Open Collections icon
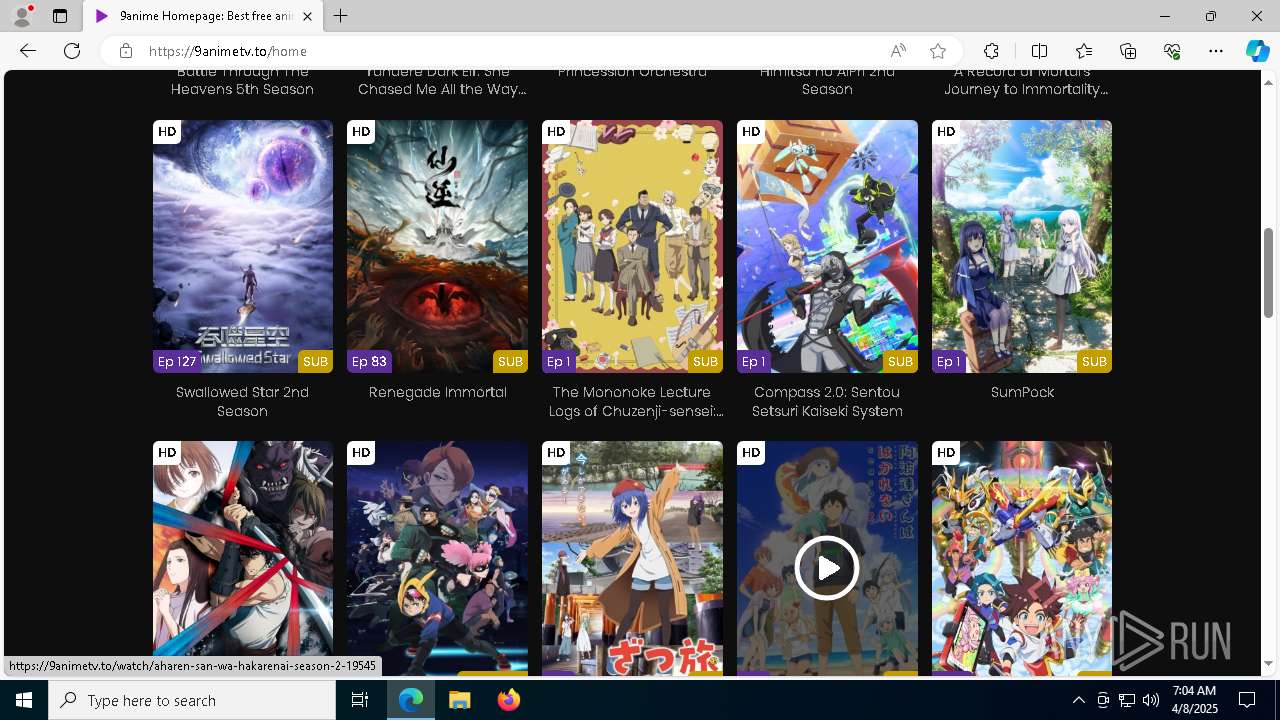This screenshot has width=1280, height=720. pyautogui.click(x=1128, y=51)
